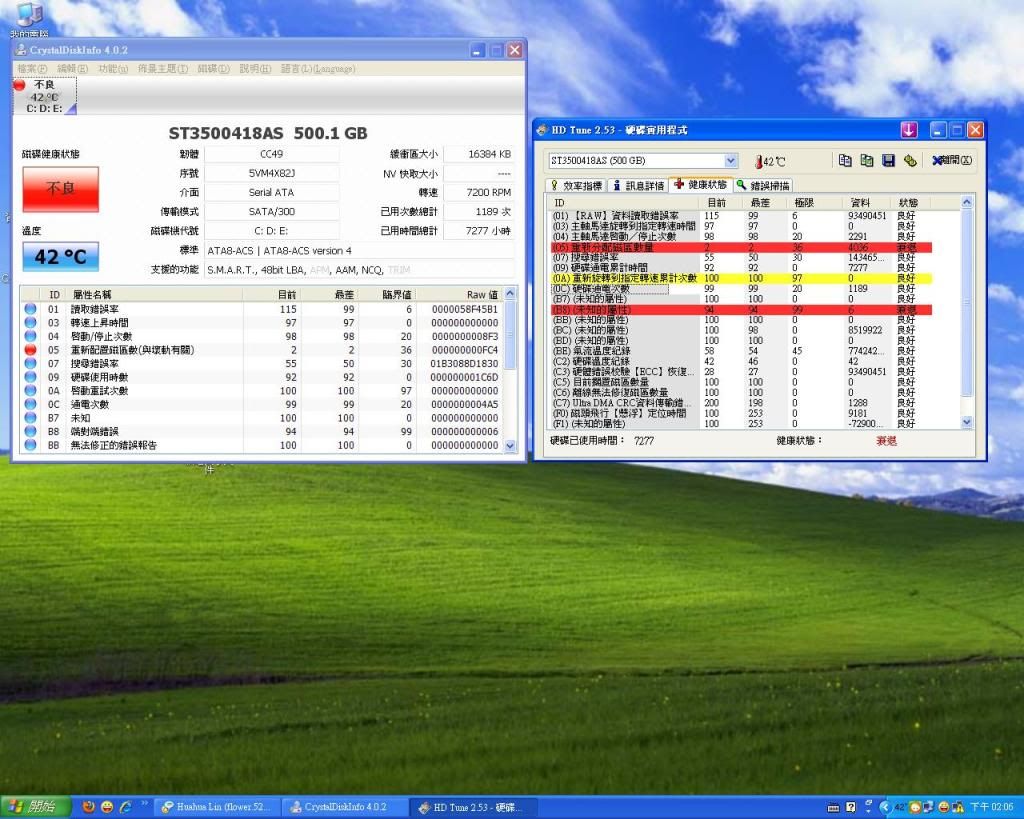Switch to the 錯誤掃描 error scan tab
The image size is (1024, 819).
click(764, 185)
